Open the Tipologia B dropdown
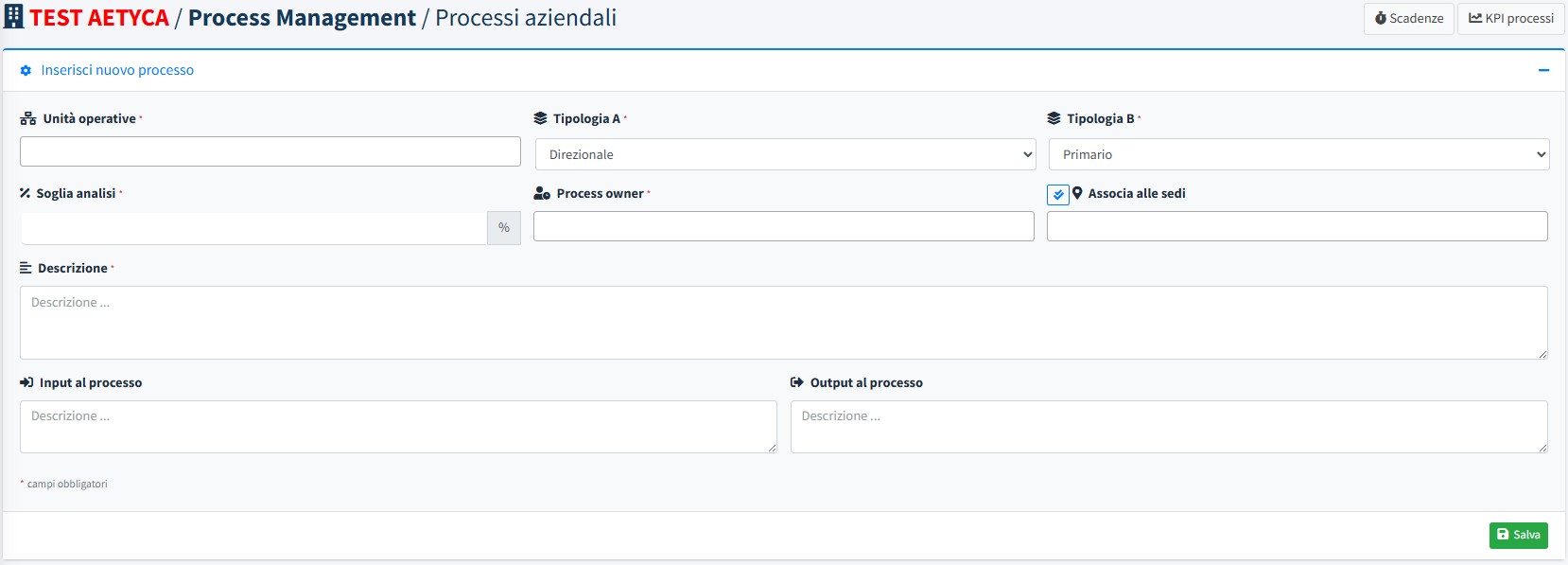The image size is (1568, 565). [x=1298, y=154]
